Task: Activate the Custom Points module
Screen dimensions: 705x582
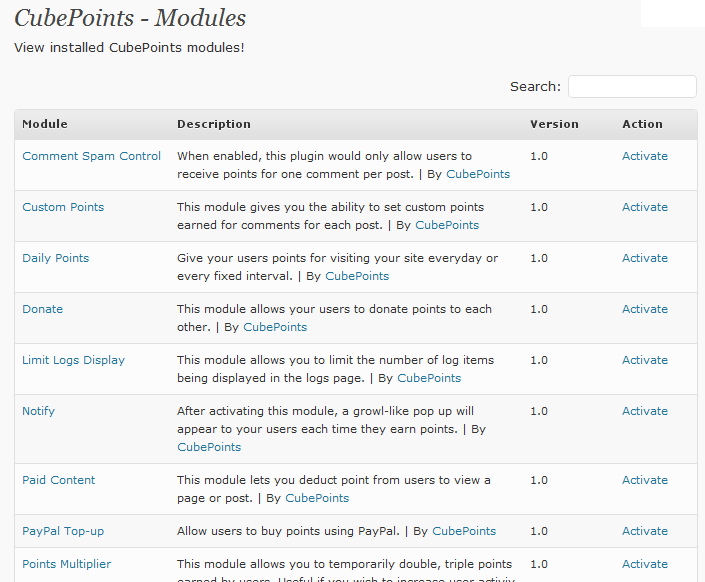Action: pyautogui.click(x=645, y=207)
